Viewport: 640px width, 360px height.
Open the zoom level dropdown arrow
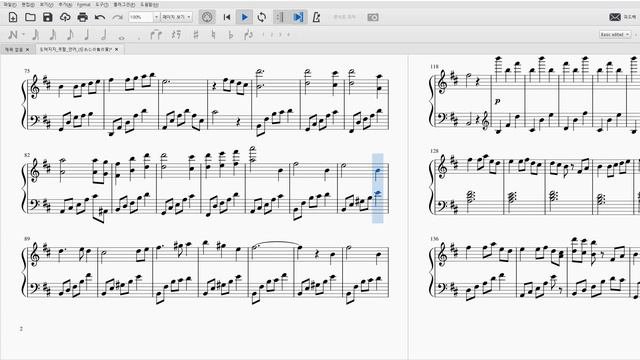[x=156, y=17]
